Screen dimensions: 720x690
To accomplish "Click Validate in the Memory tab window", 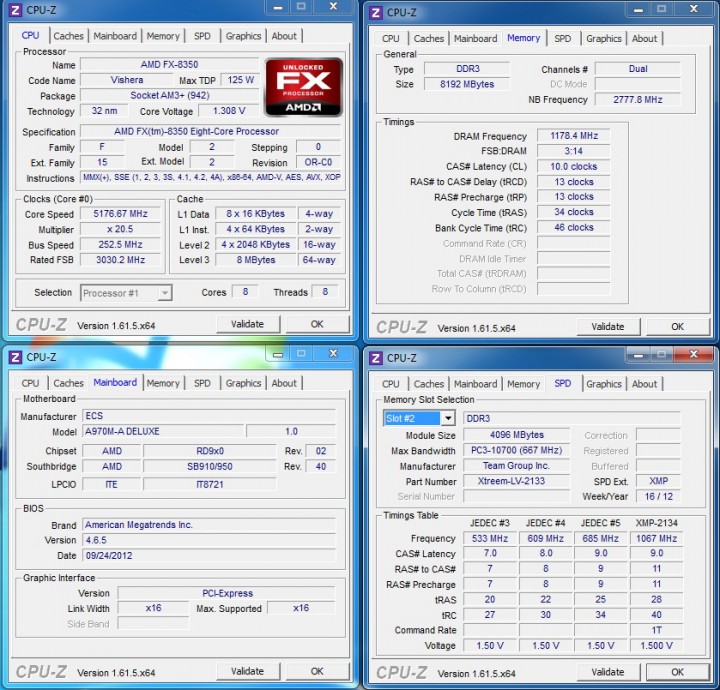I will (x=608, y=327).
